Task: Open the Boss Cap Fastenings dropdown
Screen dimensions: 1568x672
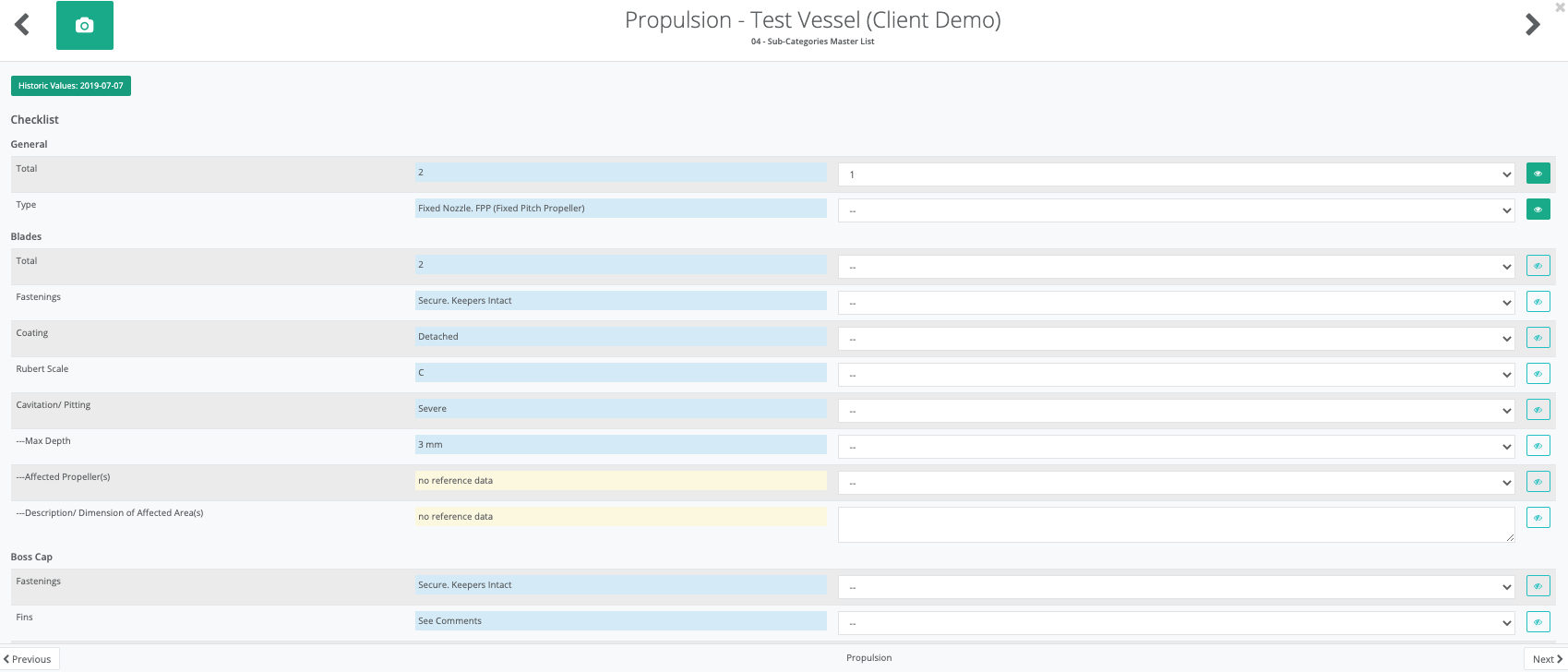Action: click(x=1175, y=587)
